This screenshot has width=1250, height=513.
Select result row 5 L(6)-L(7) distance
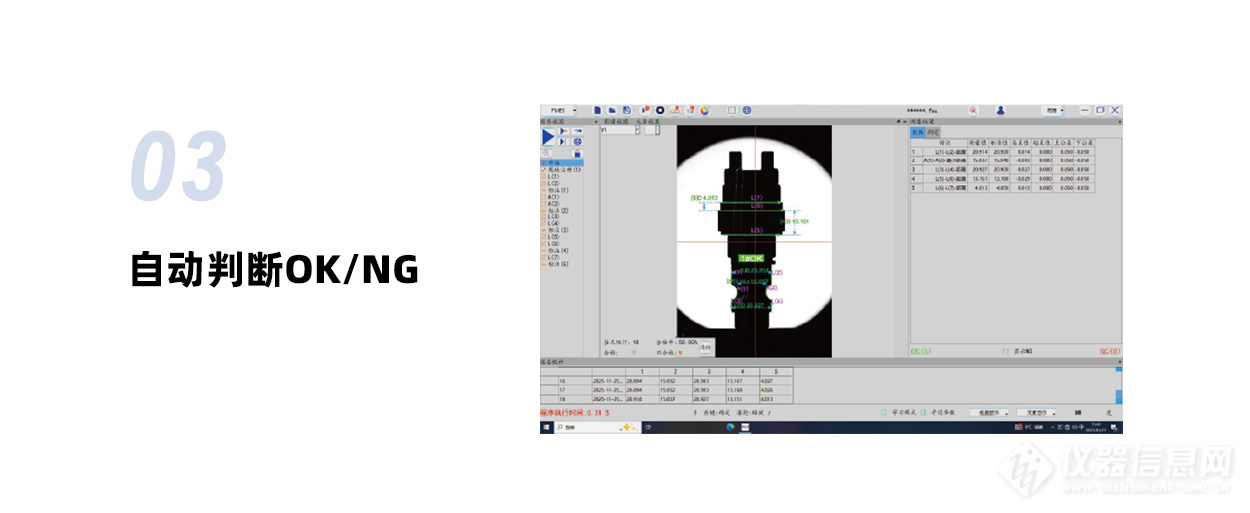[1002, 187]
